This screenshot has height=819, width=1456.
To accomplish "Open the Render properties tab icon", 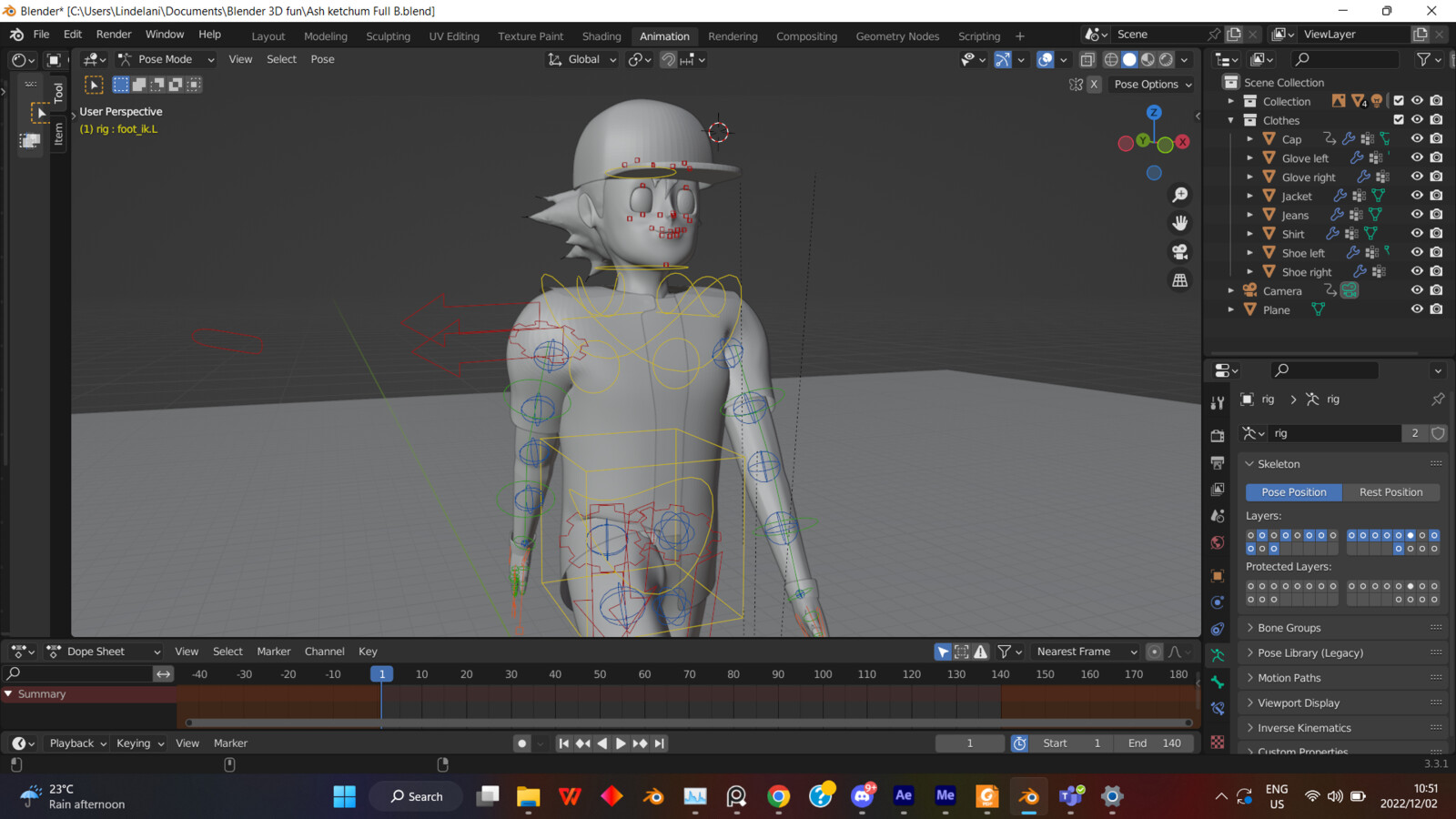I will pos(1218,436).
